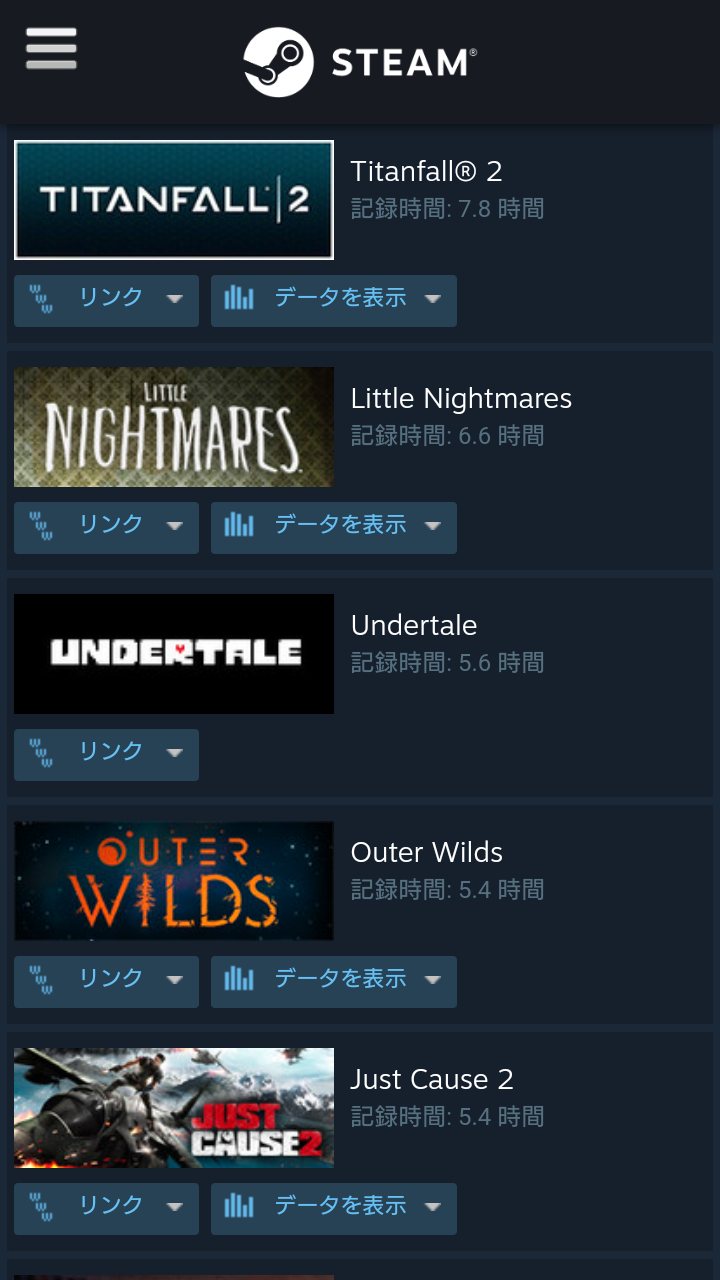Click the stats bar icon under Little Nightmares
Viewport: 720px width, 1280px height.
click(239, 525)
